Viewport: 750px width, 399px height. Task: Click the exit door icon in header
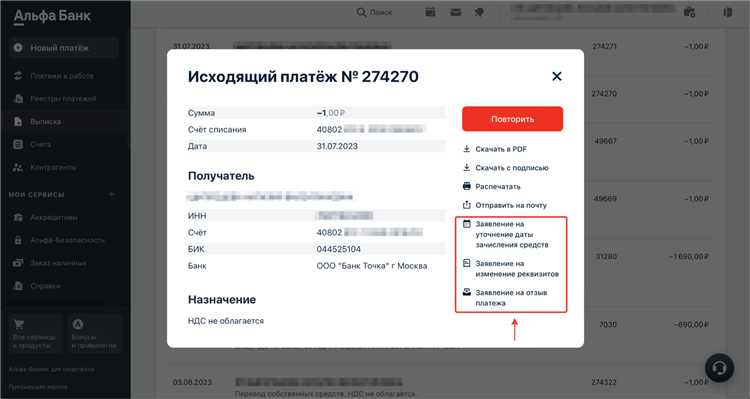click(x=728, y=12)
